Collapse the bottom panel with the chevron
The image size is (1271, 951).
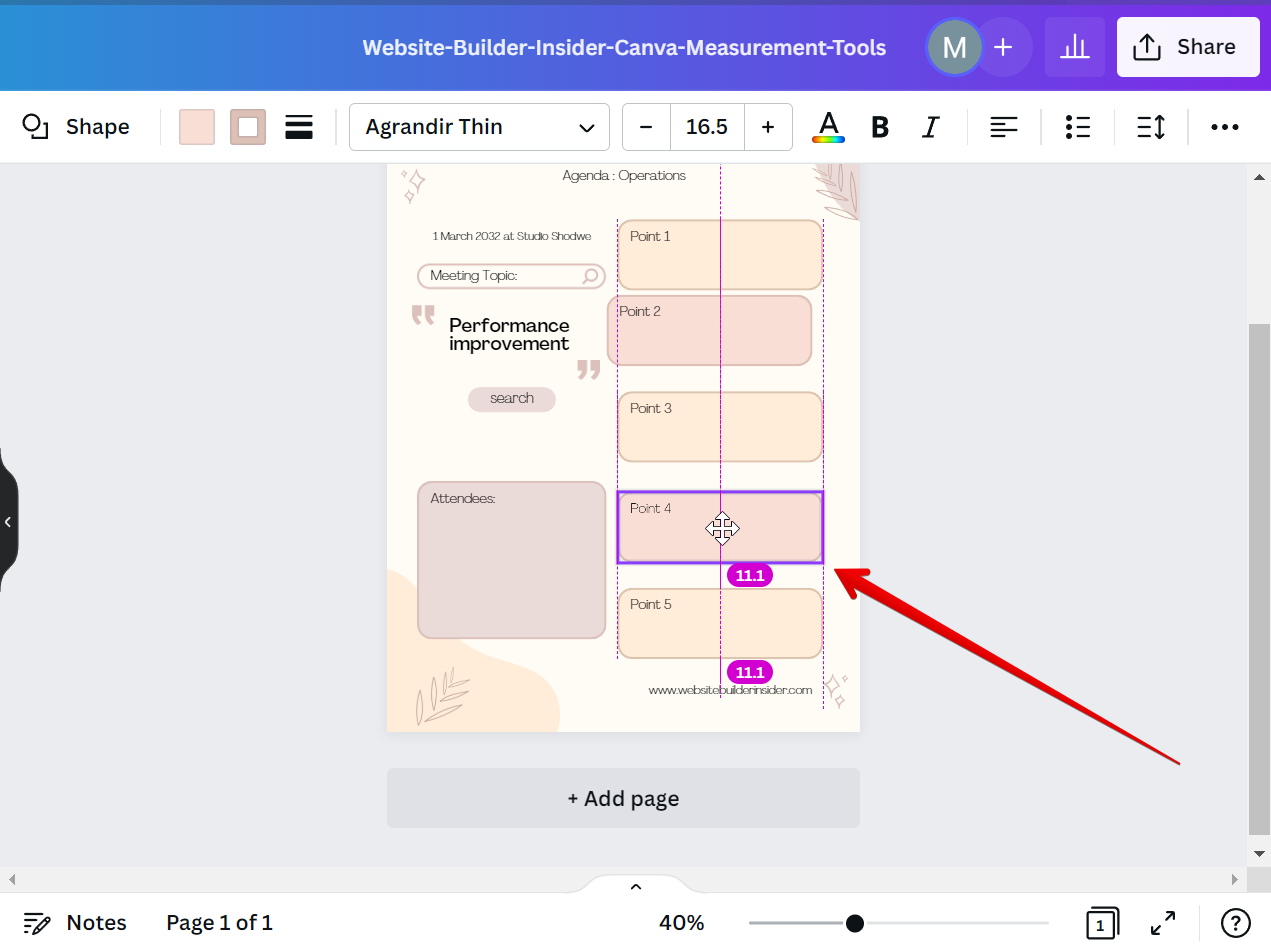pyautogui.click(x=635, y=886)
